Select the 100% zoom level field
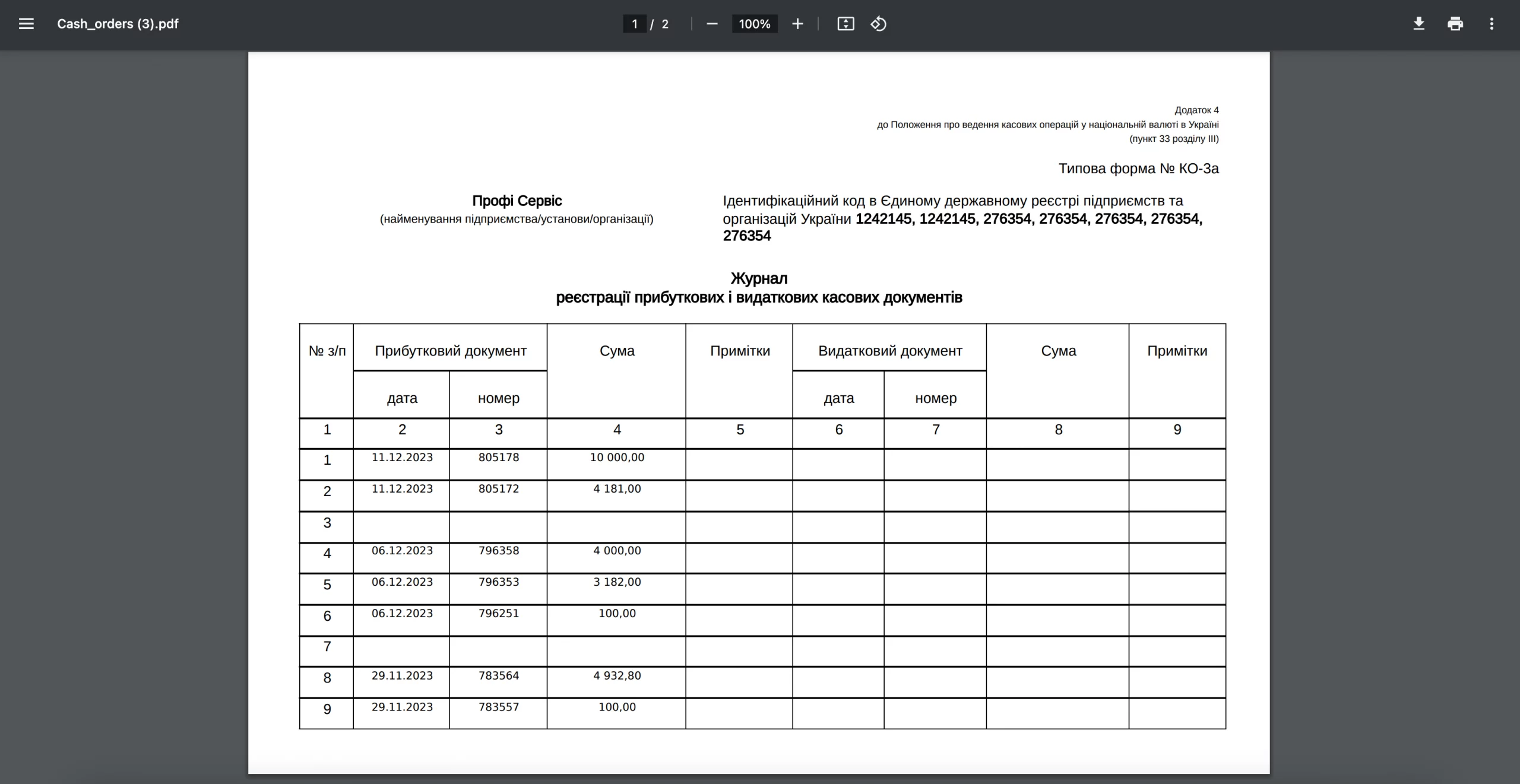Viewport: 1520px width, 784px height. [755, 24]
